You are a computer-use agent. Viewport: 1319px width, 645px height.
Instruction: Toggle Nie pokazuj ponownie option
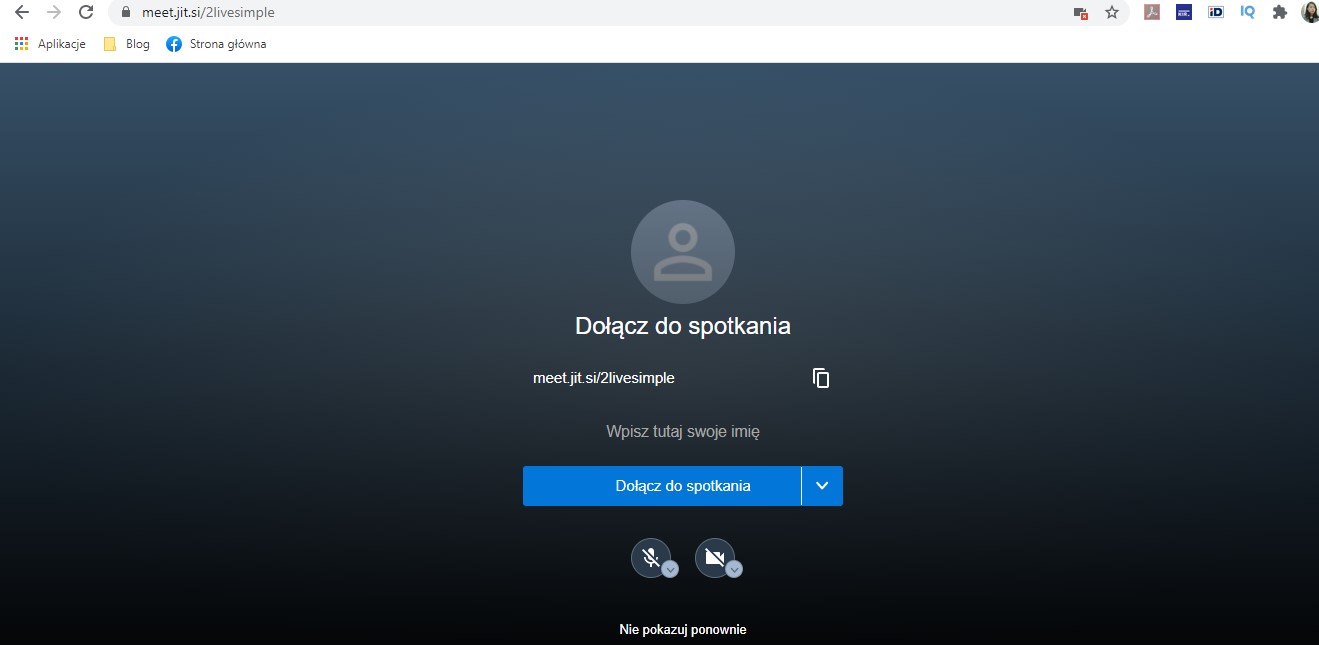[682, 629]
